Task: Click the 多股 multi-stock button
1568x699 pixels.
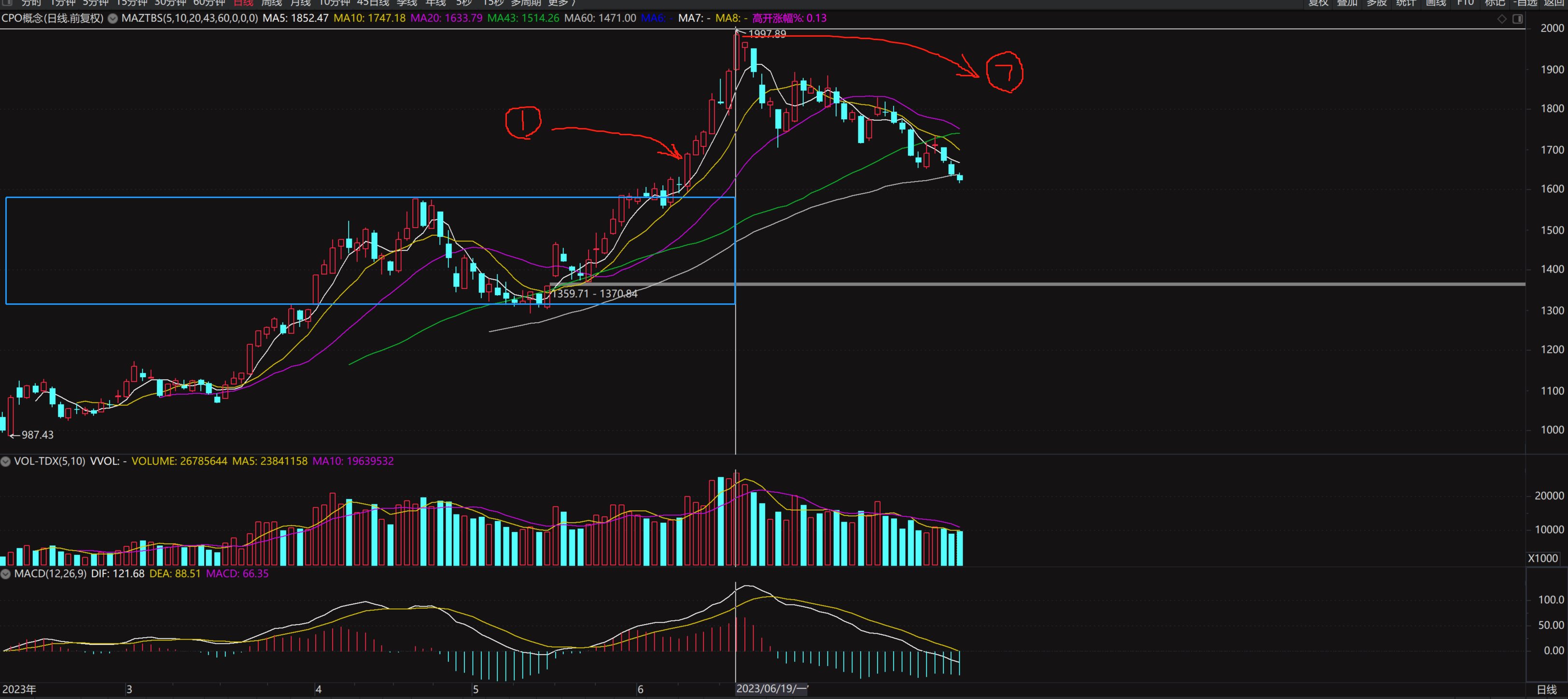Action: 1376,3
